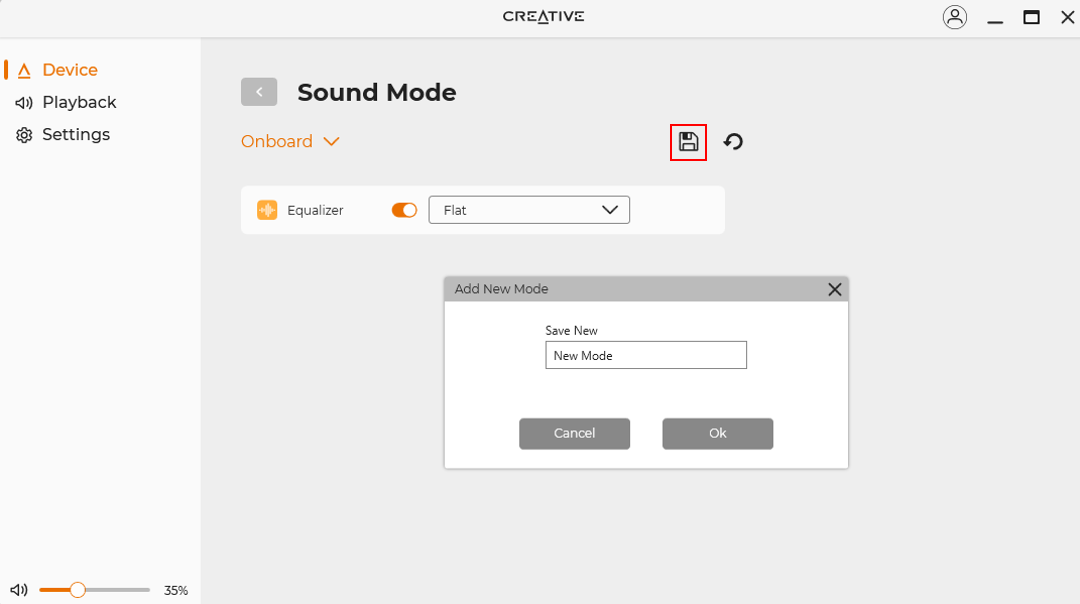Expand the Onboard mode selector
Screen dimensions: 1080x604
pos(290,142)
